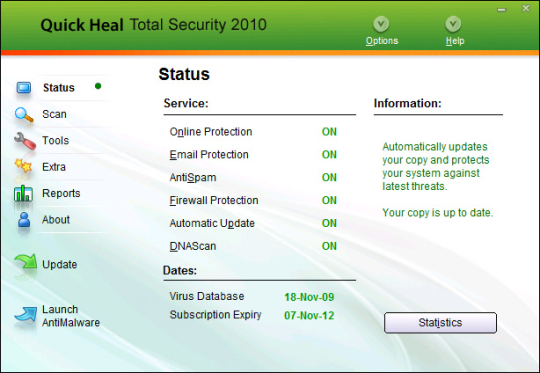Open the Tools section
This screenshot has height=373, width=540.
55,141
